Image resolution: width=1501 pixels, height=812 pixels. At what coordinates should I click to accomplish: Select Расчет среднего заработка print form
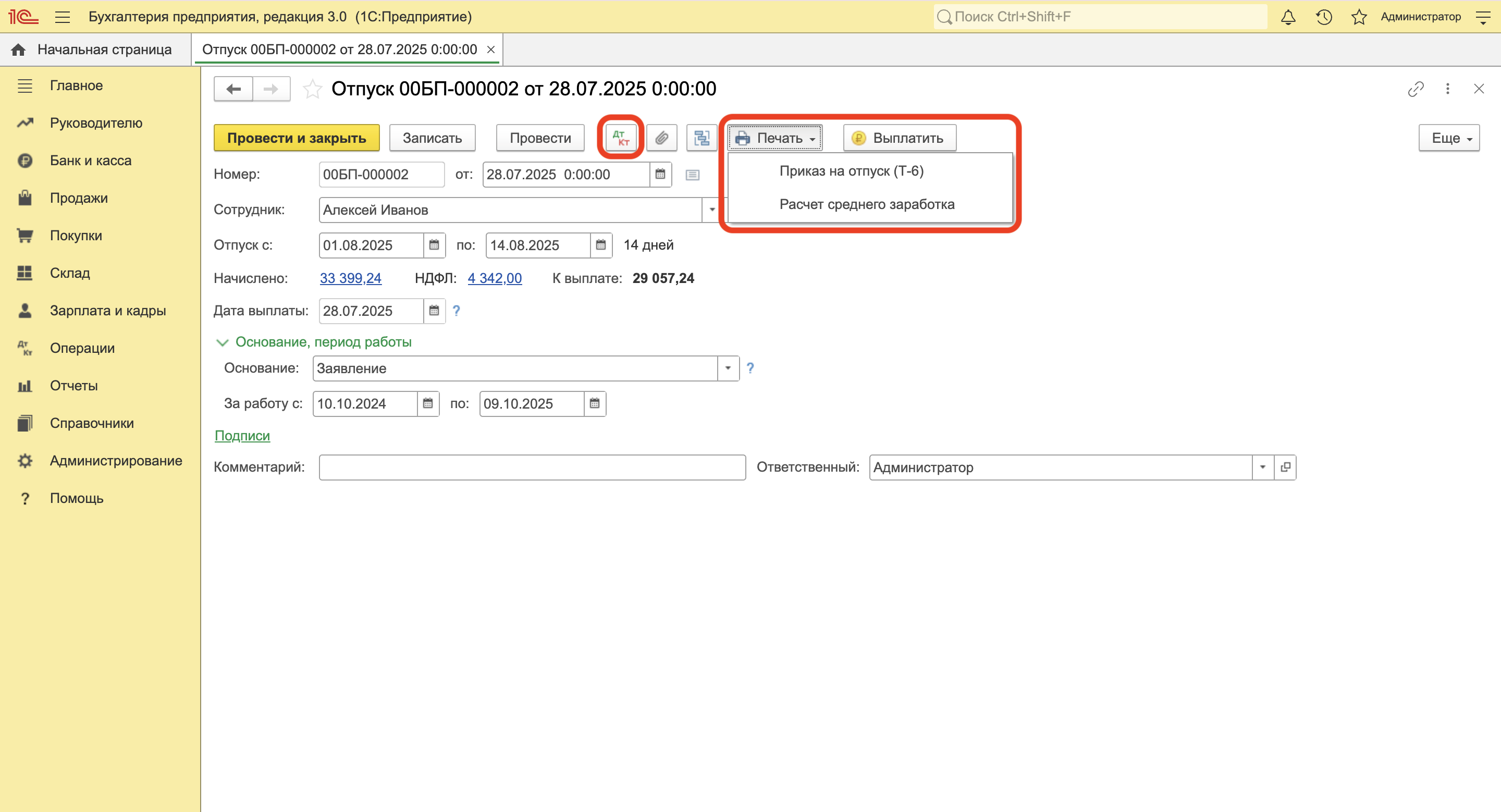coord(870,204)
